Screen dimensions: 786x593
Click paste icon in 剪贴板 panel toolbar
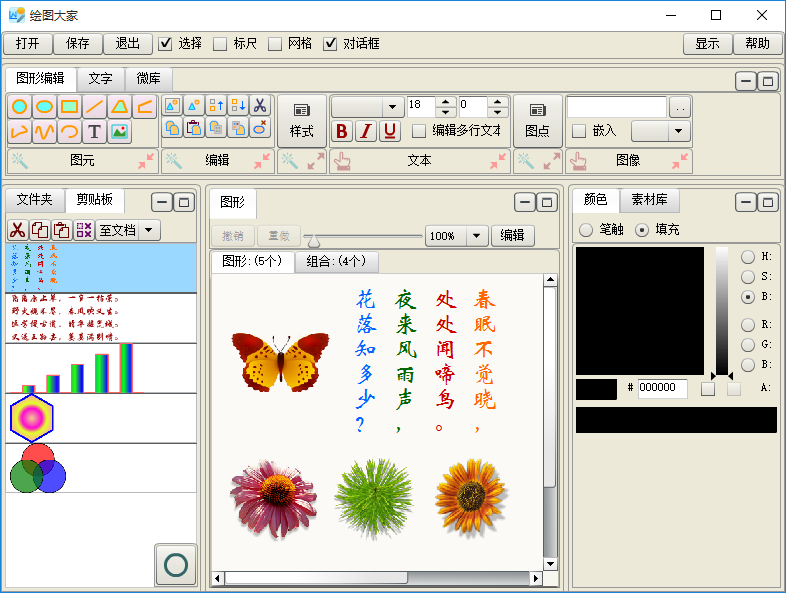coord(62,230)
